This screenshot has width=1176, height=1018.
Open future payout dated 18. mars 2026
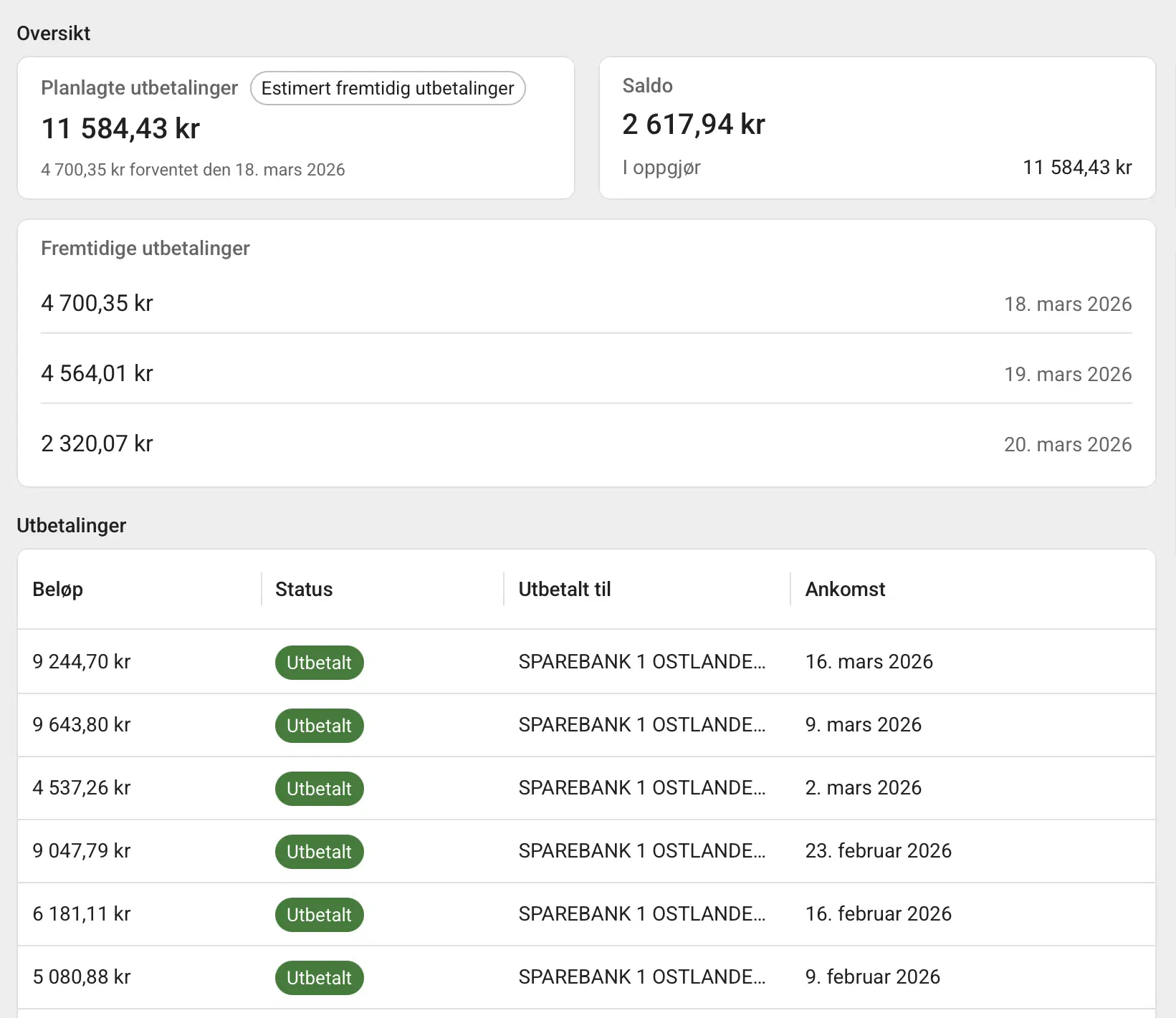coord(1067,304)
